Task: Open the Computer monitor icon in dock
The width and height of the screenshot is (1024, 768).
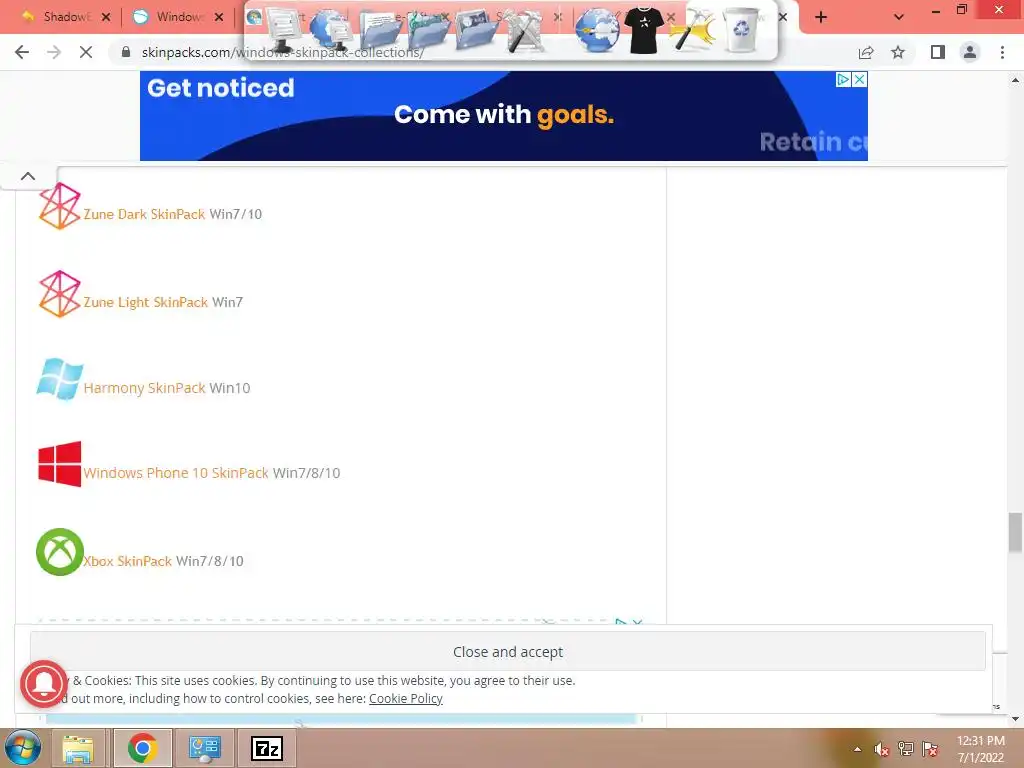Action: (x=285, y=29)
